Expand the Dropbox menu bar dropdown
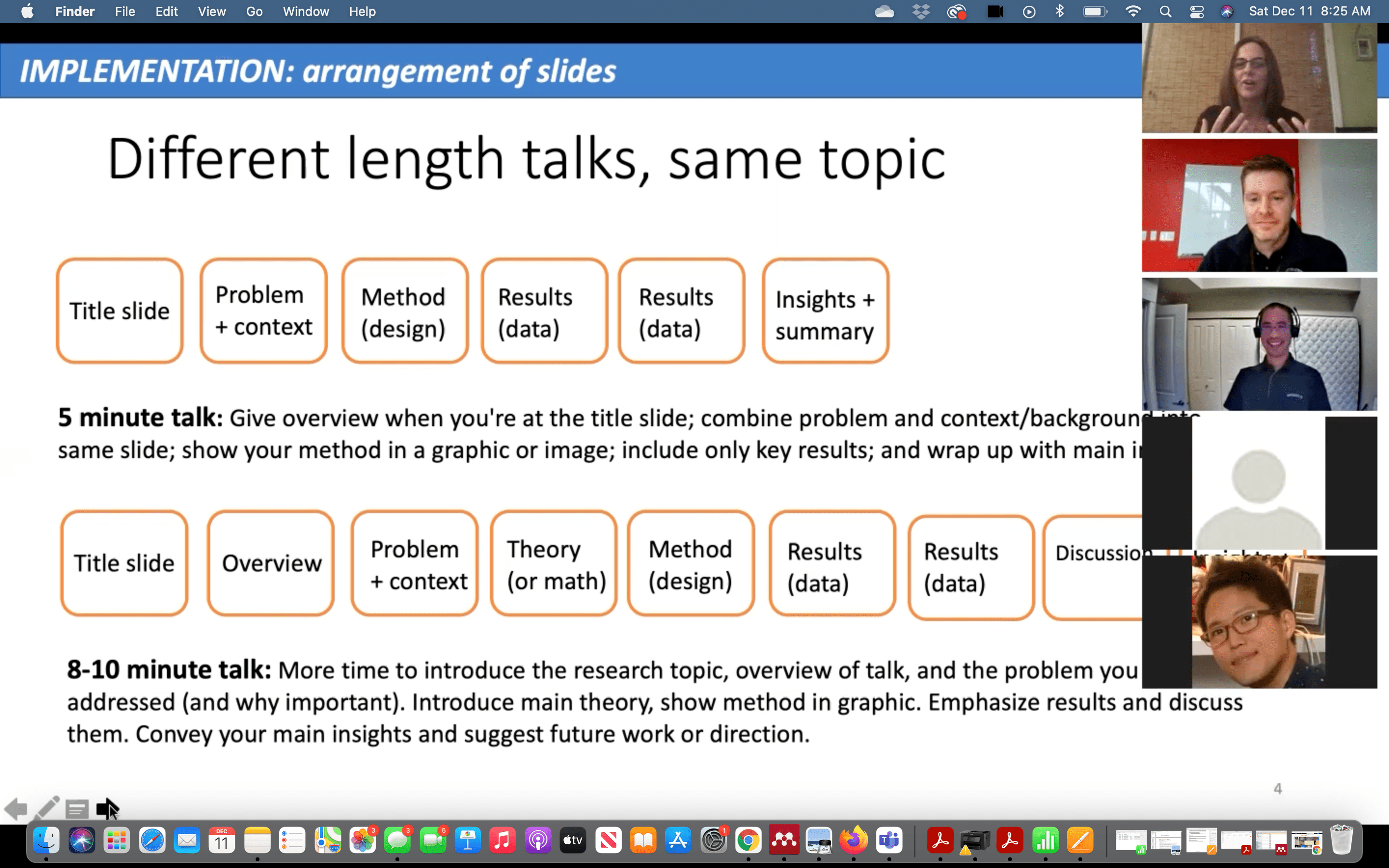The image size is (1389, 868). click(x=921, y=12)
